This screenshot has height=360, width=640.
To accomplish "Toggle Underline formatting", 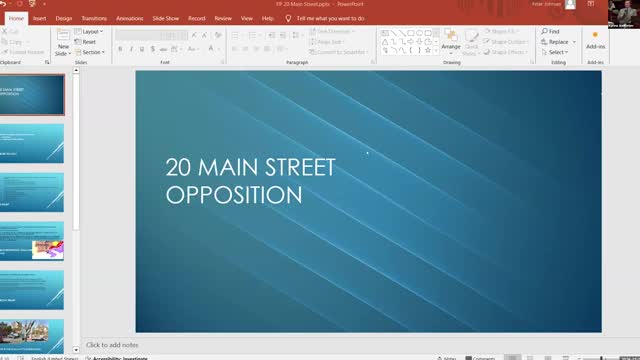I will 142,49.
